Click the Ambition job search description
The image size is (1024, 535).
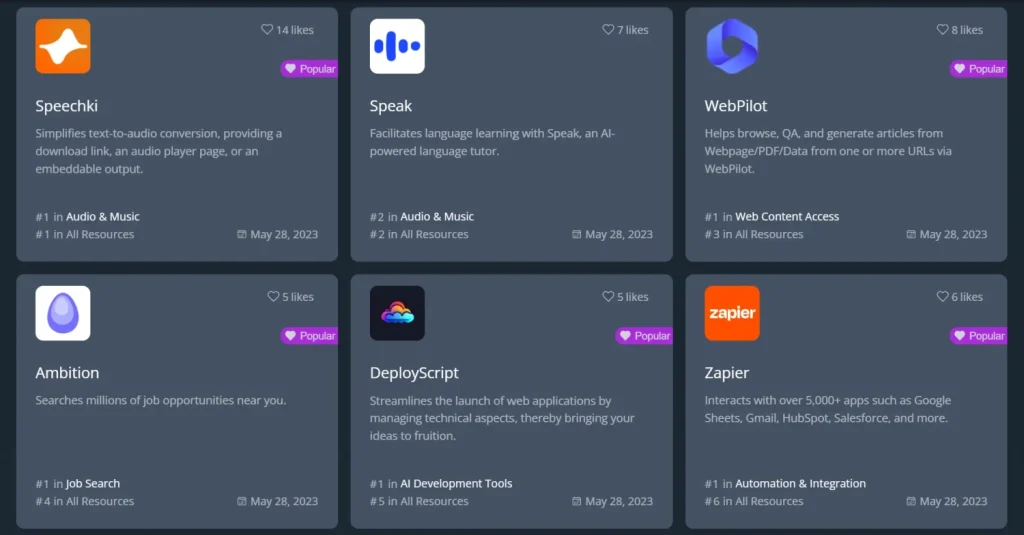[161, 400]
